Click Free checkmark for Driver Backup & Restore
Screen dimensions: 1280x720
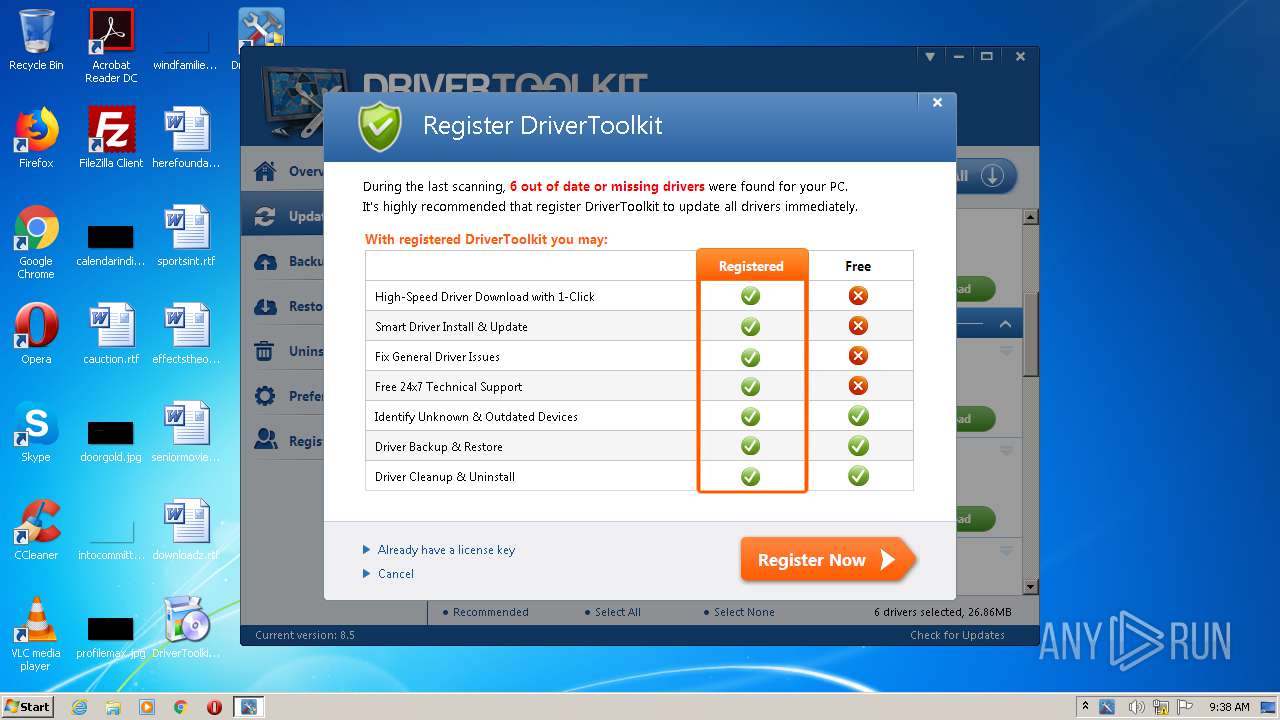click(858, 446)
